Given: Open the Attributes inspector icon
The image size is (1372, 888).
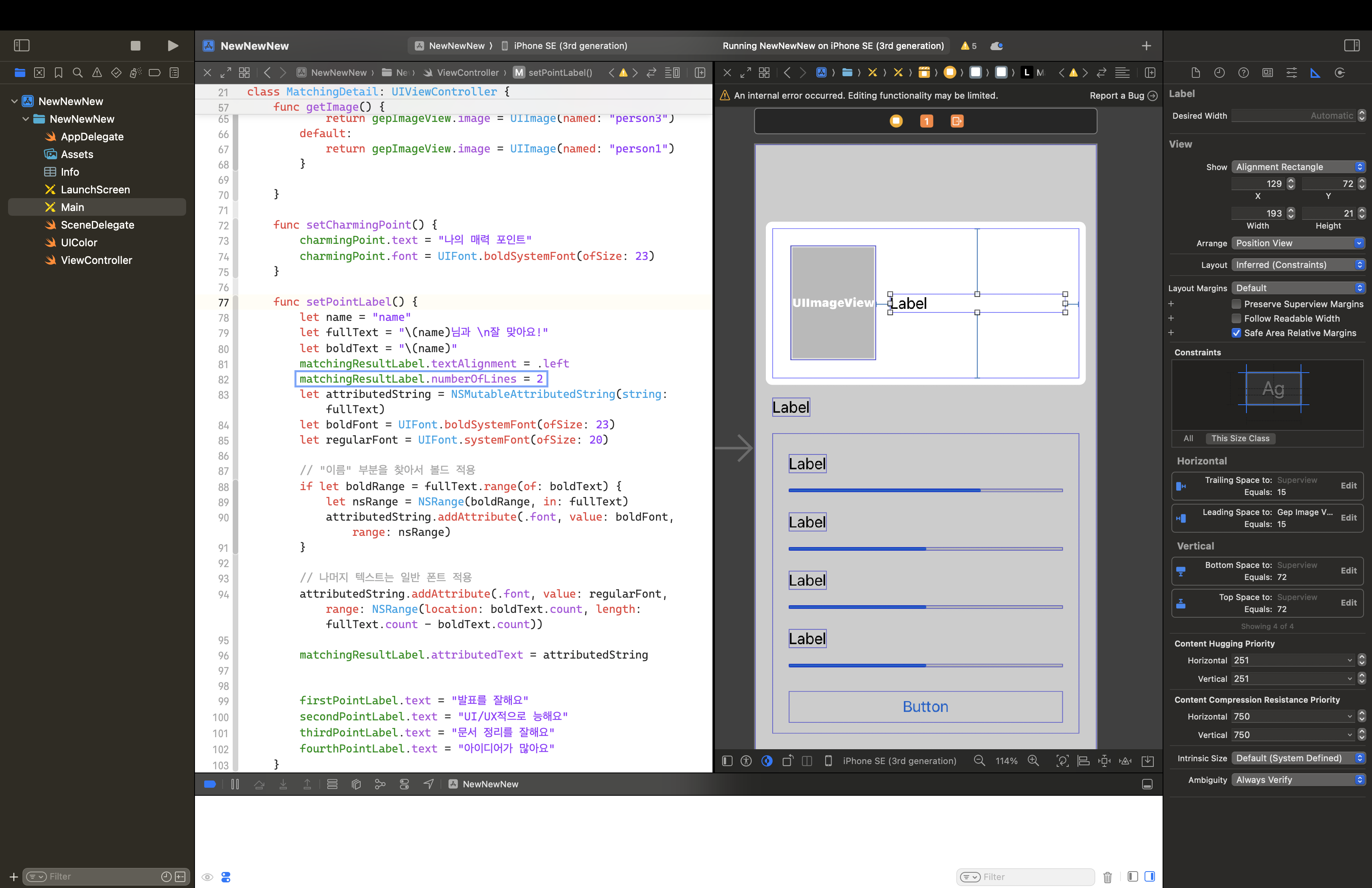Looking at the screenshot, I should (x=1291, y=73).
